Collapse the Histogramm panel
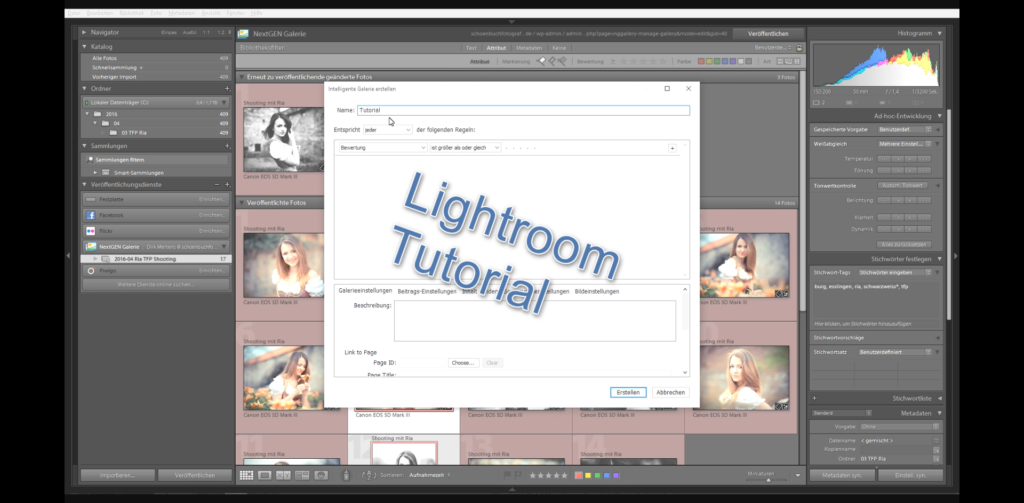Image resolution: width=1024 pixels, height=503 pixels. coord(940,33)
